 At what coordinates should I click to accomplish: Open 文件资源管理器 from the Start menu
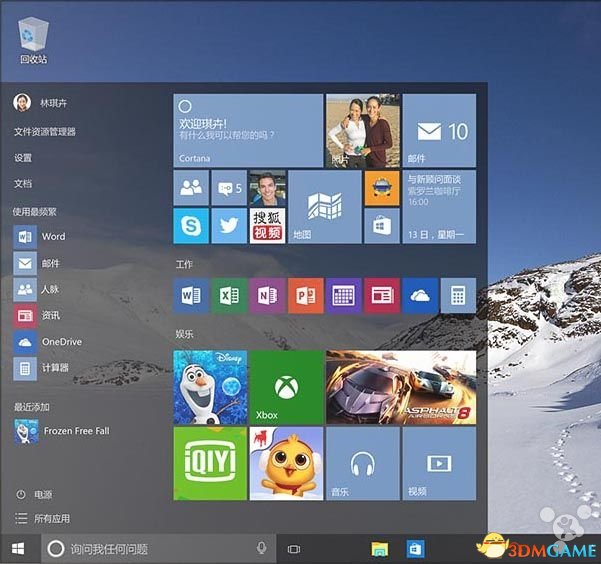(45, 132)
